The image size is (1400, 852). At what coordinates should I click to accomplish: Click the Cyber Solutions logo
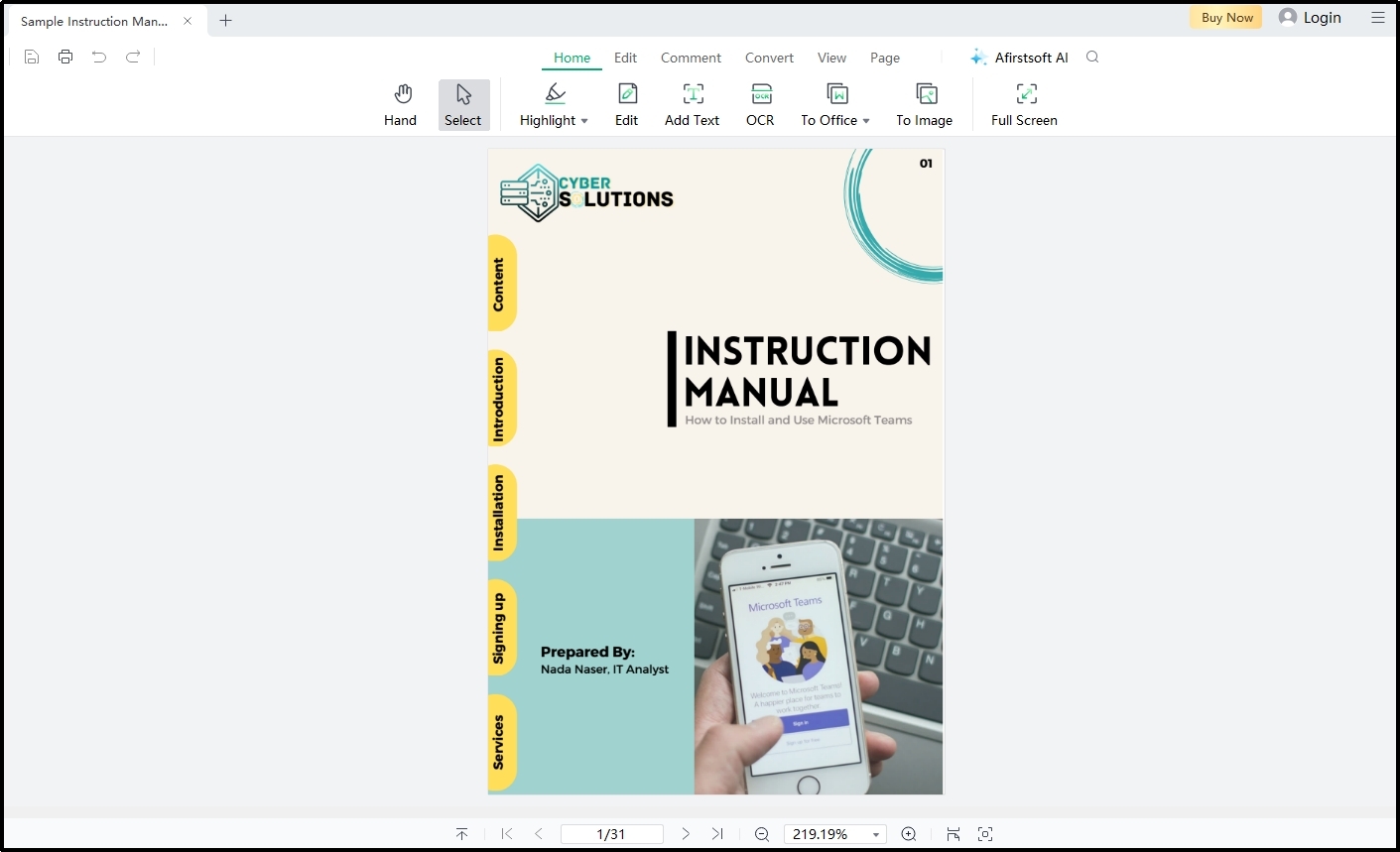coord(586,192)
